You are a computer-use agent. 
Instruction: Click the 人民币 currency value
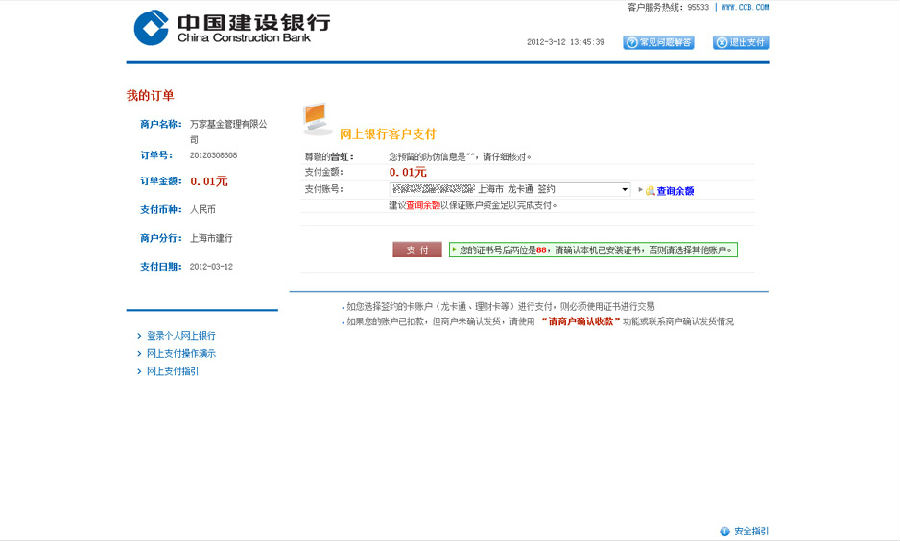point(203,209)
